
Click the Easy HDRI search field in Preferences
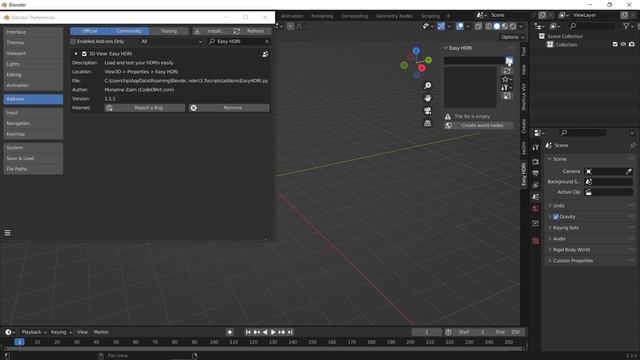click(239, 42)
